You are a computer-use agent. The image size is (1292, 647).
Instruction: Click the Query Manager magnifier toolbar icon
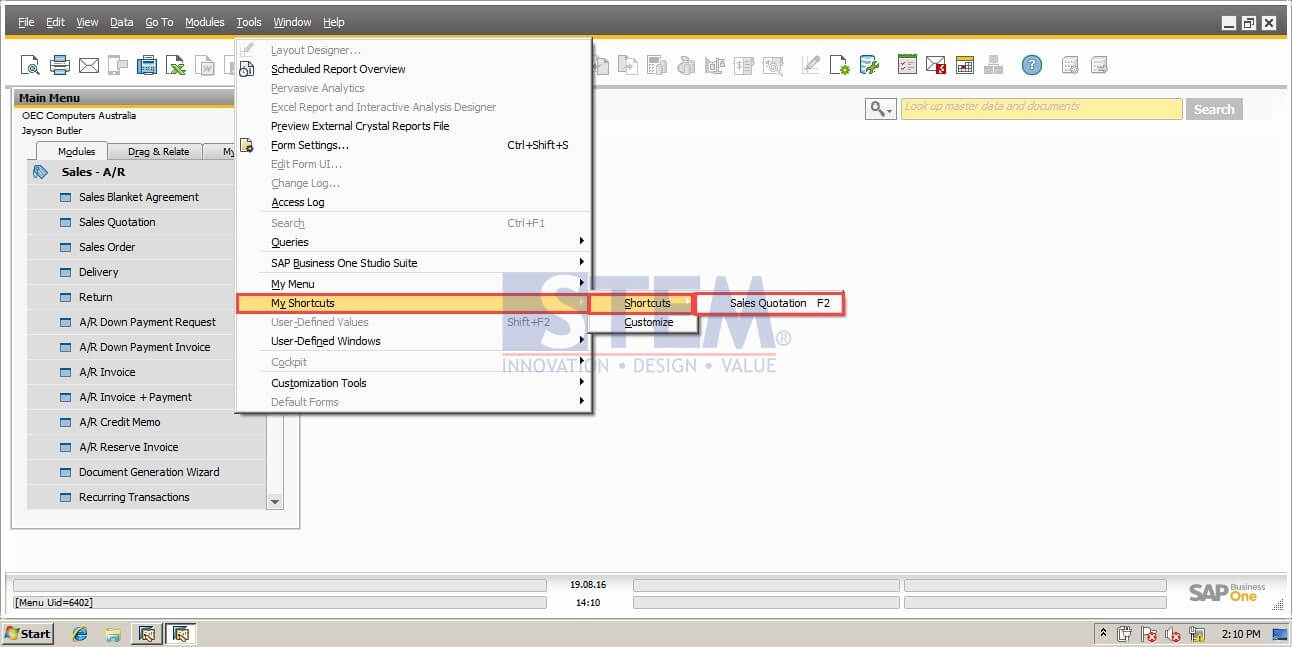coord(772,65)
